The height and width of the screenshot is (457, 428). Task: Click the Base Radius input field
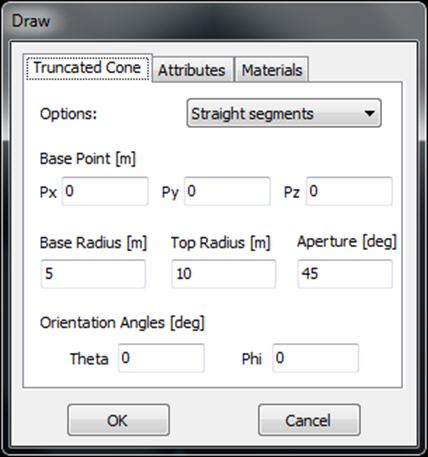pyautogui.click(x=93, y=274)
